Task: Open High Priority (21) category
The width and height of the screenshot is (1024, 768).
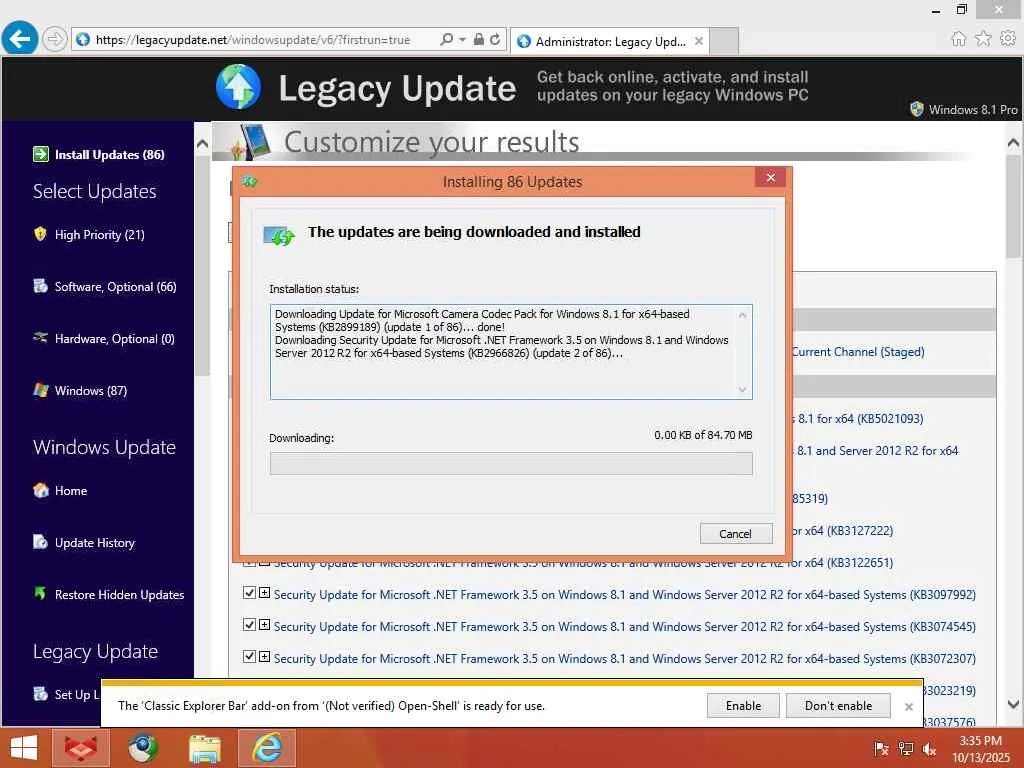Action: [x=99, y=234]
